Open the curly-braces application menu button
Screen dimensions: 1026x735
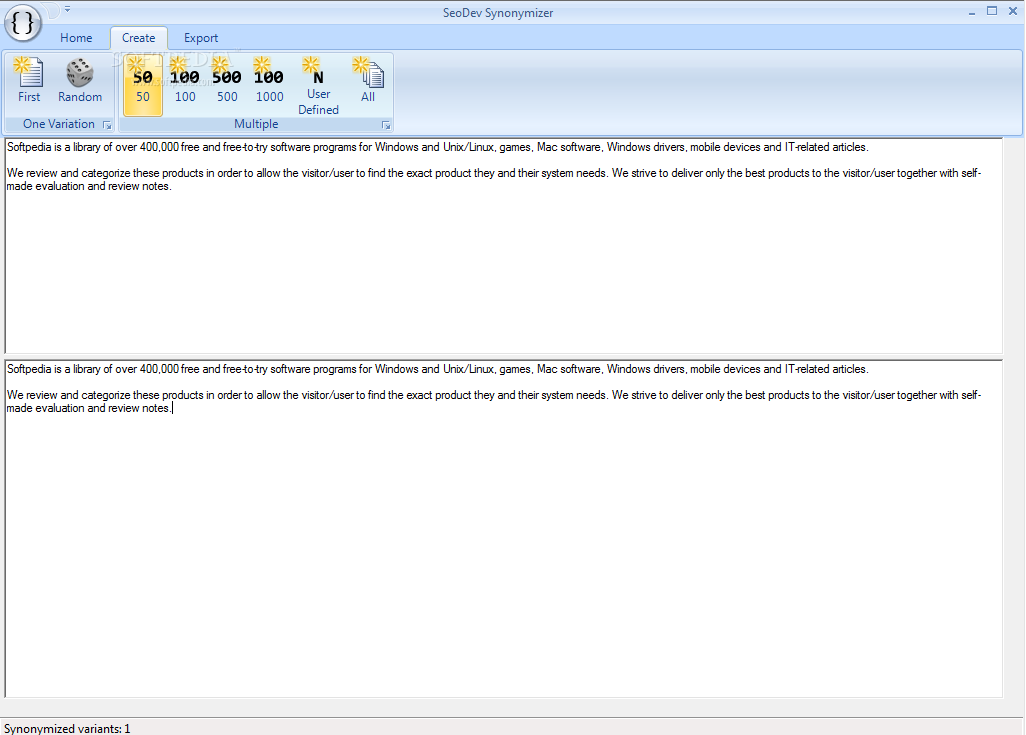[x=23, y=23]
